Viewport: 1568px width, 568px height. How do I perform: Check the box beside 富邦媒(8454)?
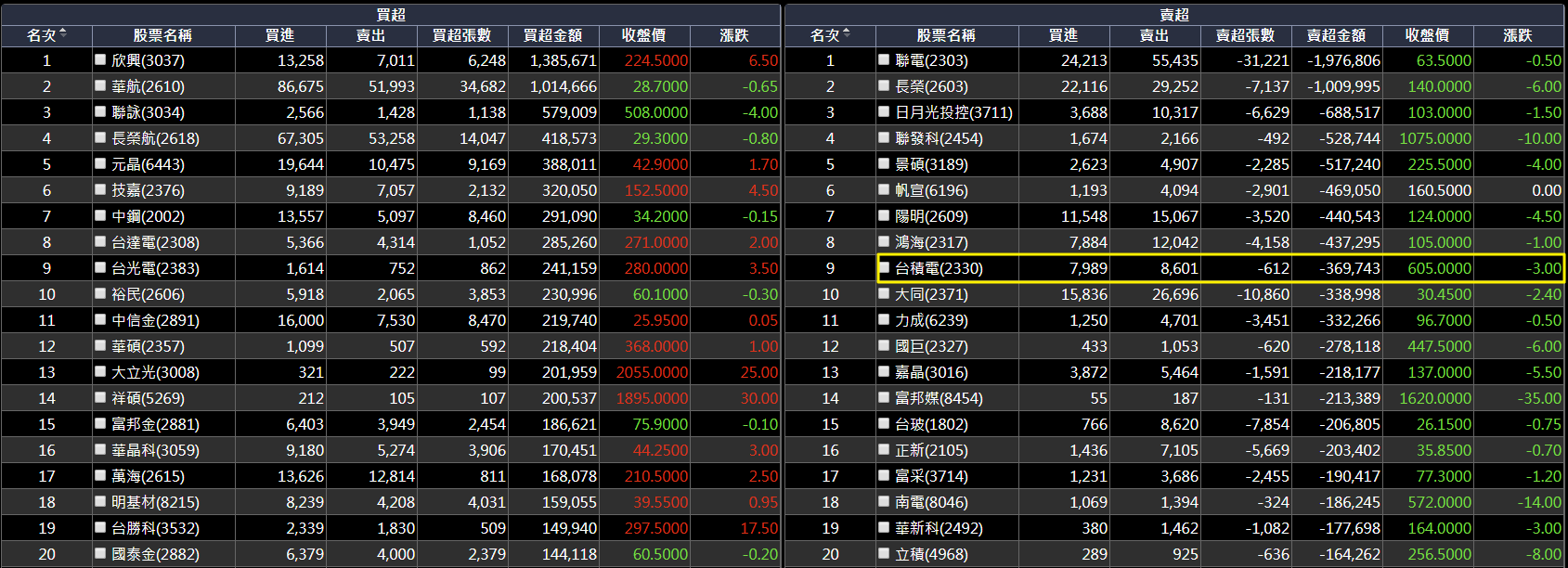pos(884,397)
